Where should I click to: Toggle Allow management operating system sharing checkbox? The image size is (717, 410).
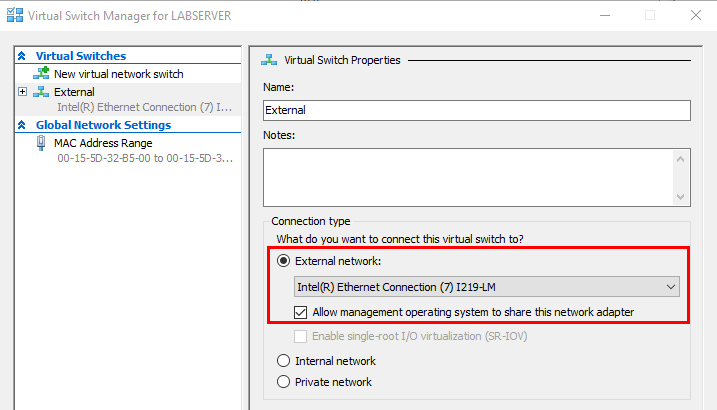301,312
